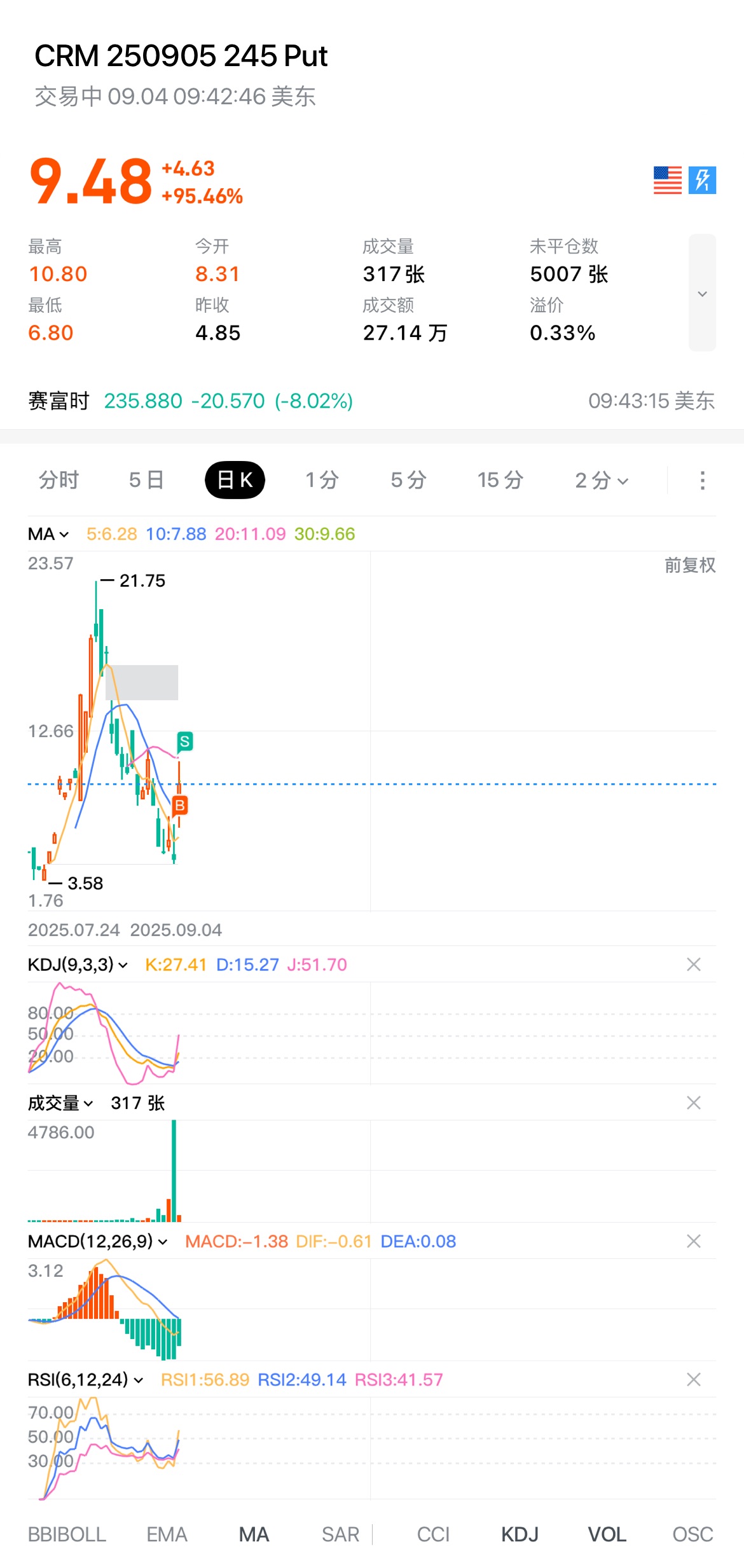Close the RSI indicator panel
The image size is (744, 1568).
[693, 1379]
